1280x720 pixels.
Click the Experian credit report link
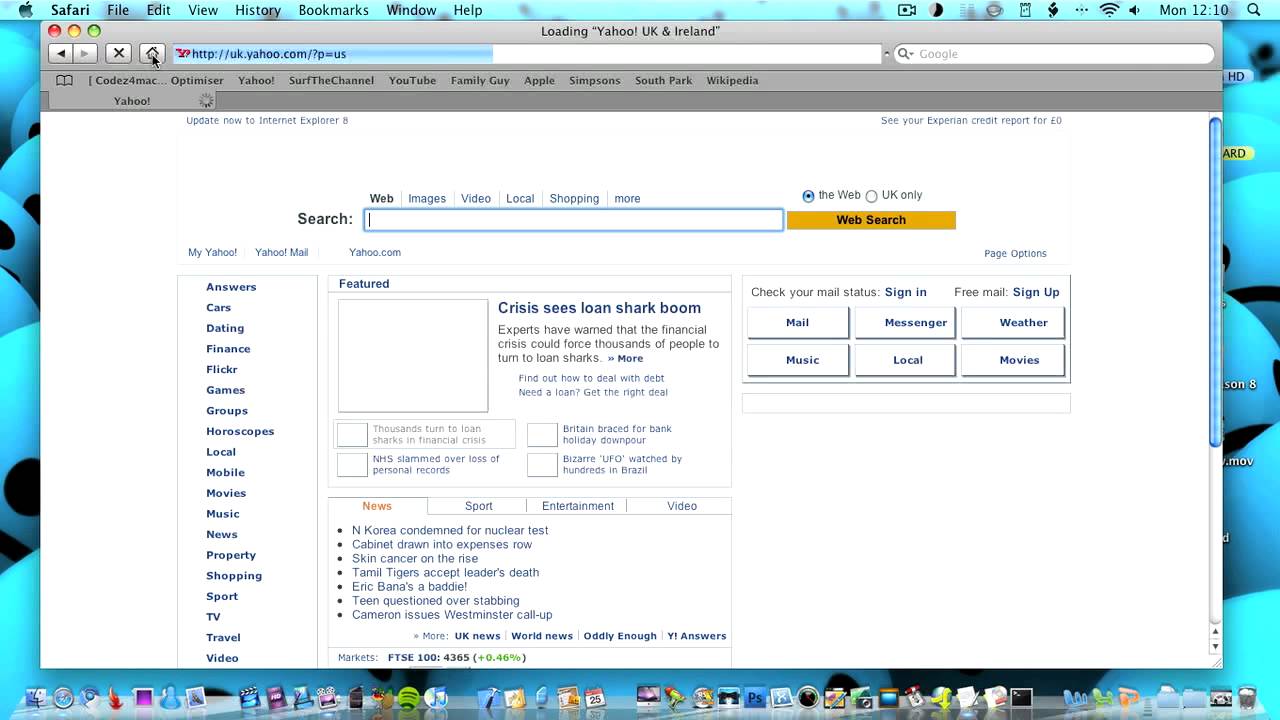[971, 121]
